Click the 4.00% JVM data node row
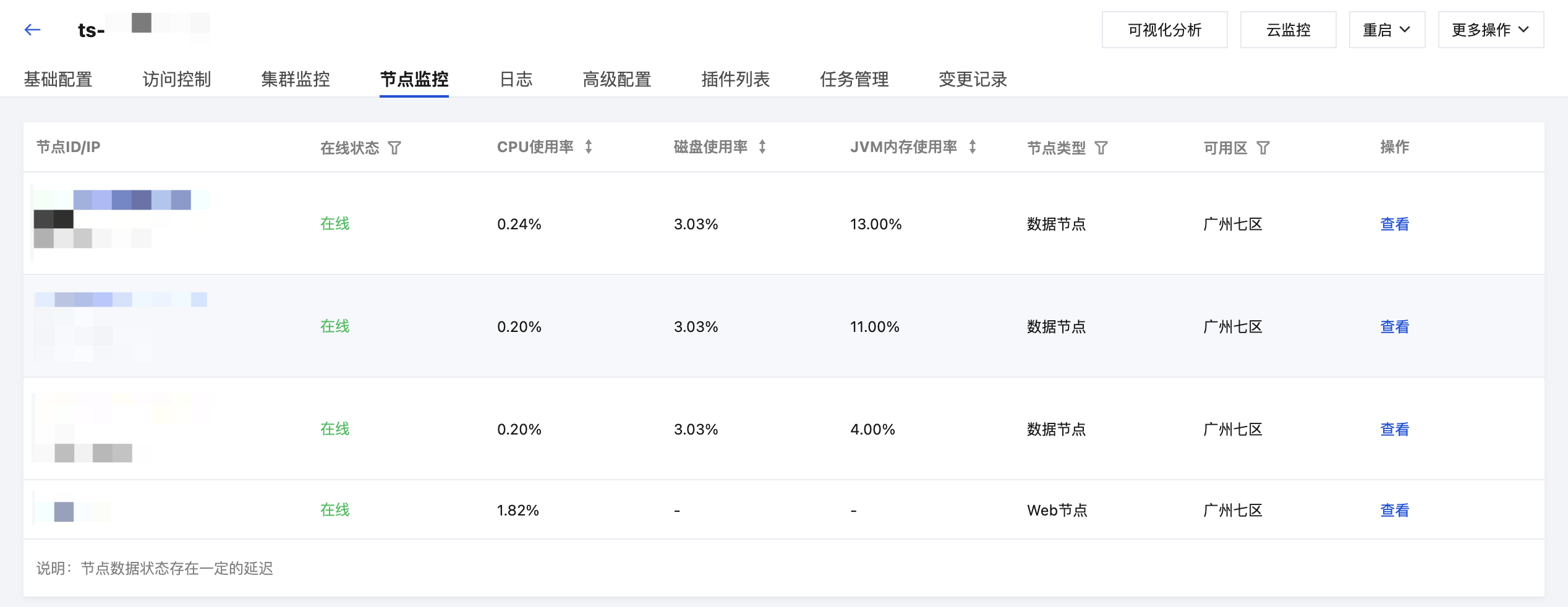 [872, 429]
